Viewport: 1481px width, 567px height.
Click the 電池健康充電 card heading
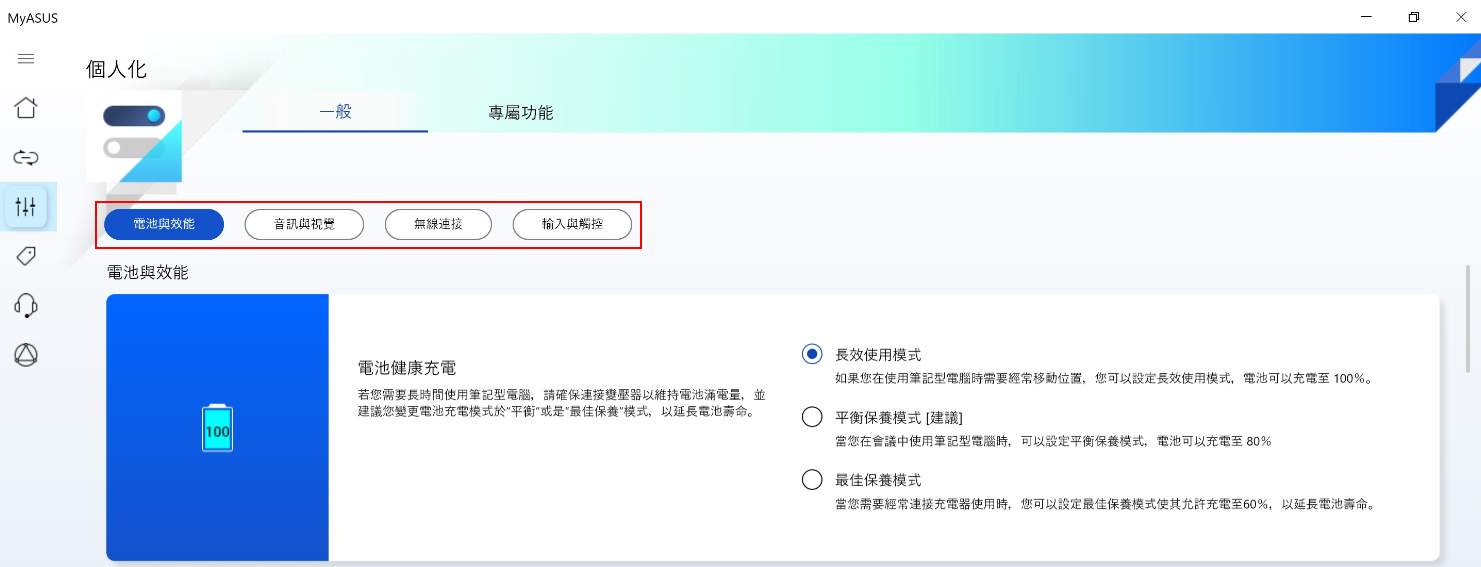[407, 368]
